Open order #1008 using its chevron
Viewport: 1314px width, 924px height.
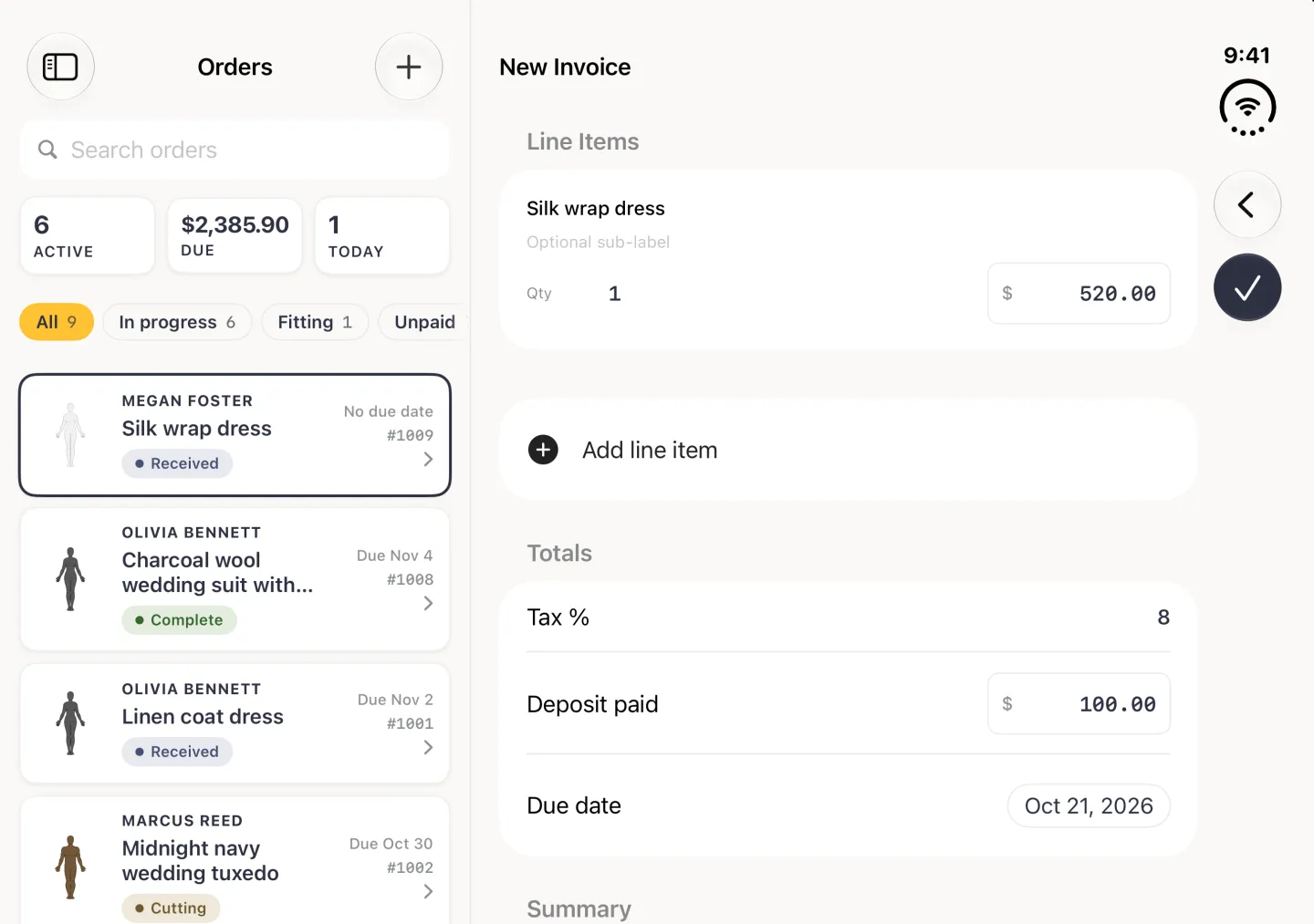click(428, 604)
